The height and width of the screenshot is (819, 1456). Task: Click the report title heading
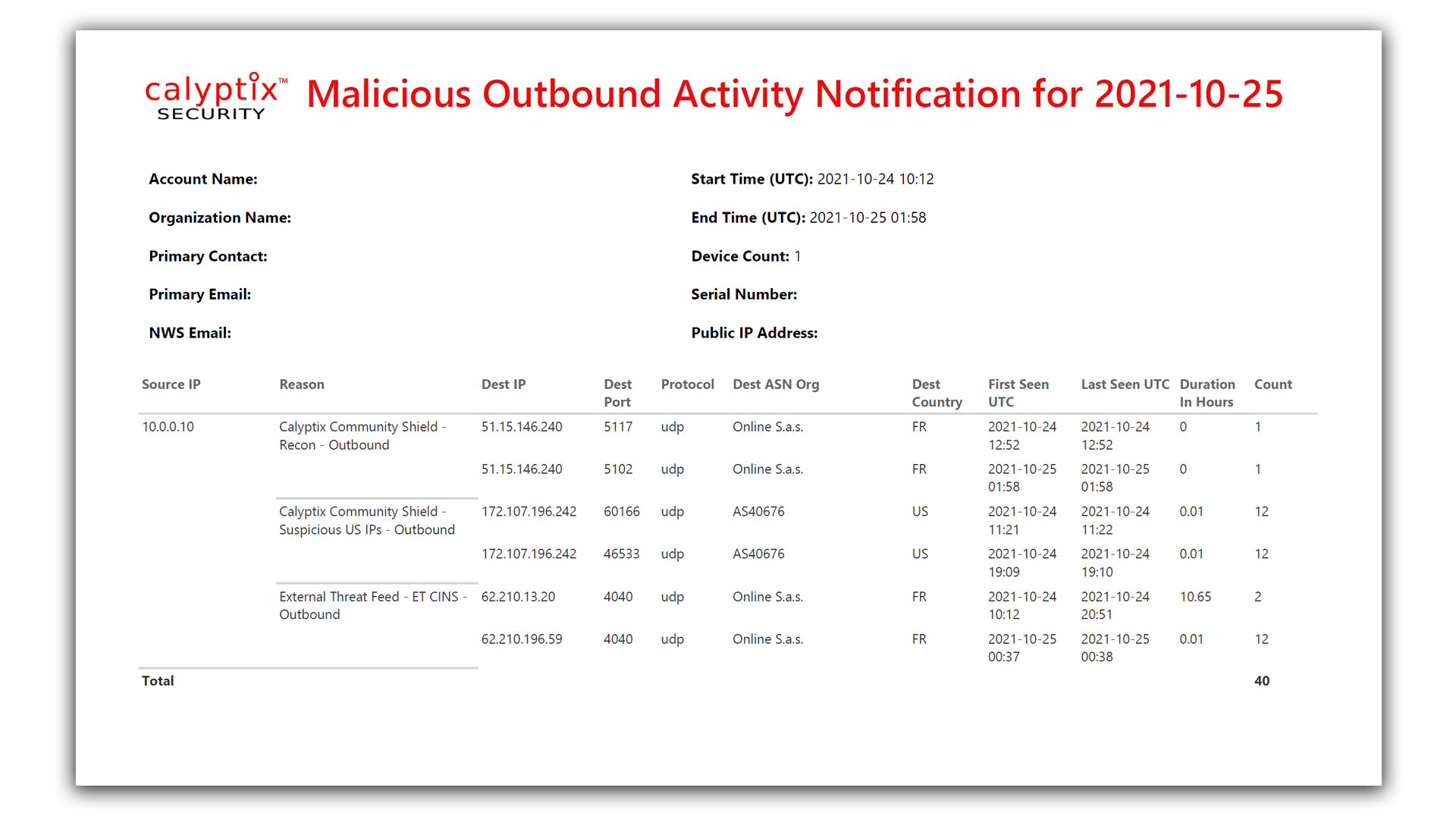[794, 94]
